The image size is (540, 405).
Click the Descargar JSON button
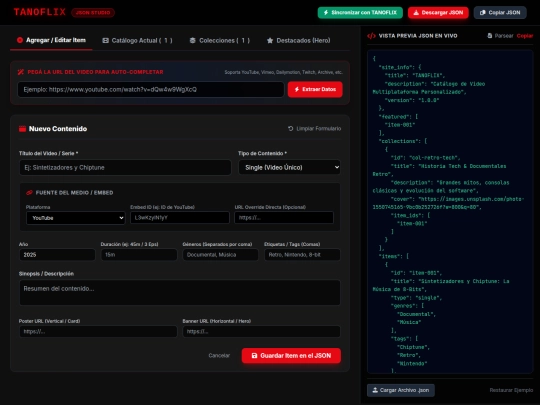point(438,12)
